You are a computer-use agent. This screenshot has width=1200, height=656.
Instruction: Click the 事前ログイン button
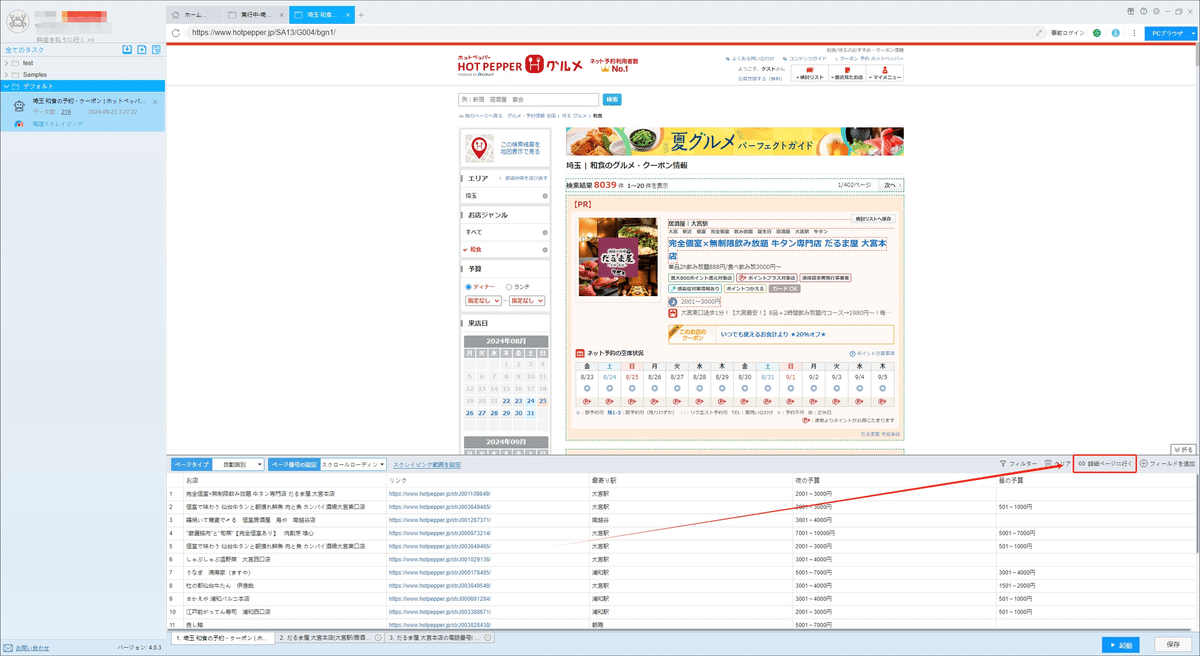coord(1067,33)
